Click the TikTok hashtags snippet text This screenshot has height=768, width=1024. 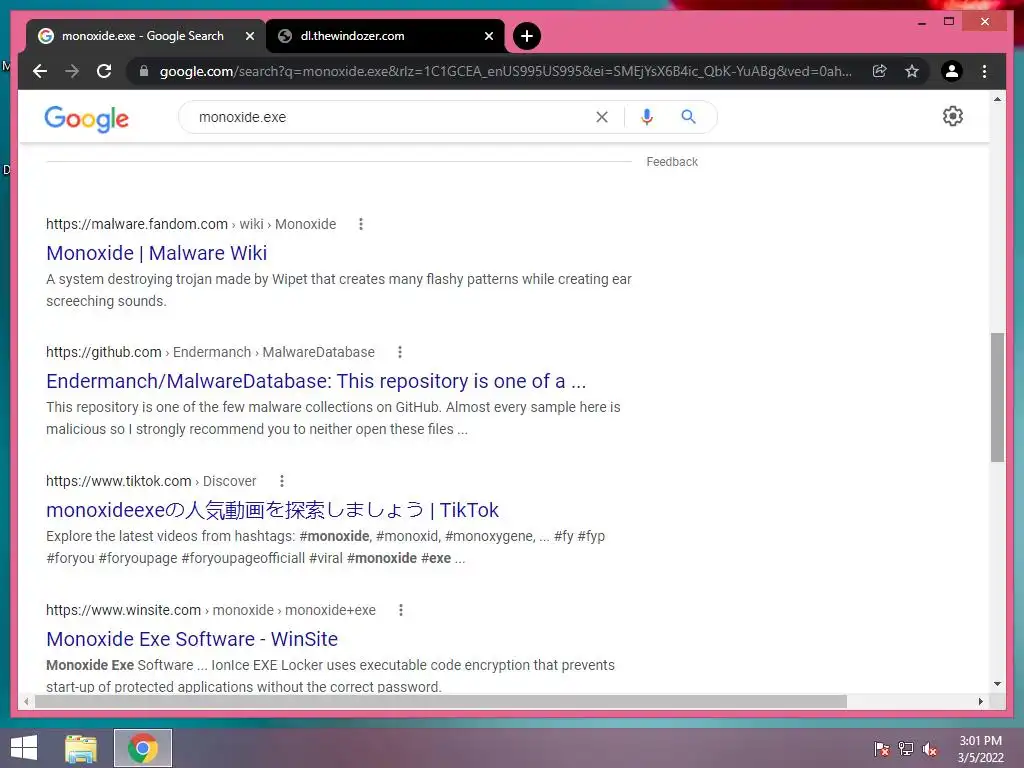click(325, 547)
